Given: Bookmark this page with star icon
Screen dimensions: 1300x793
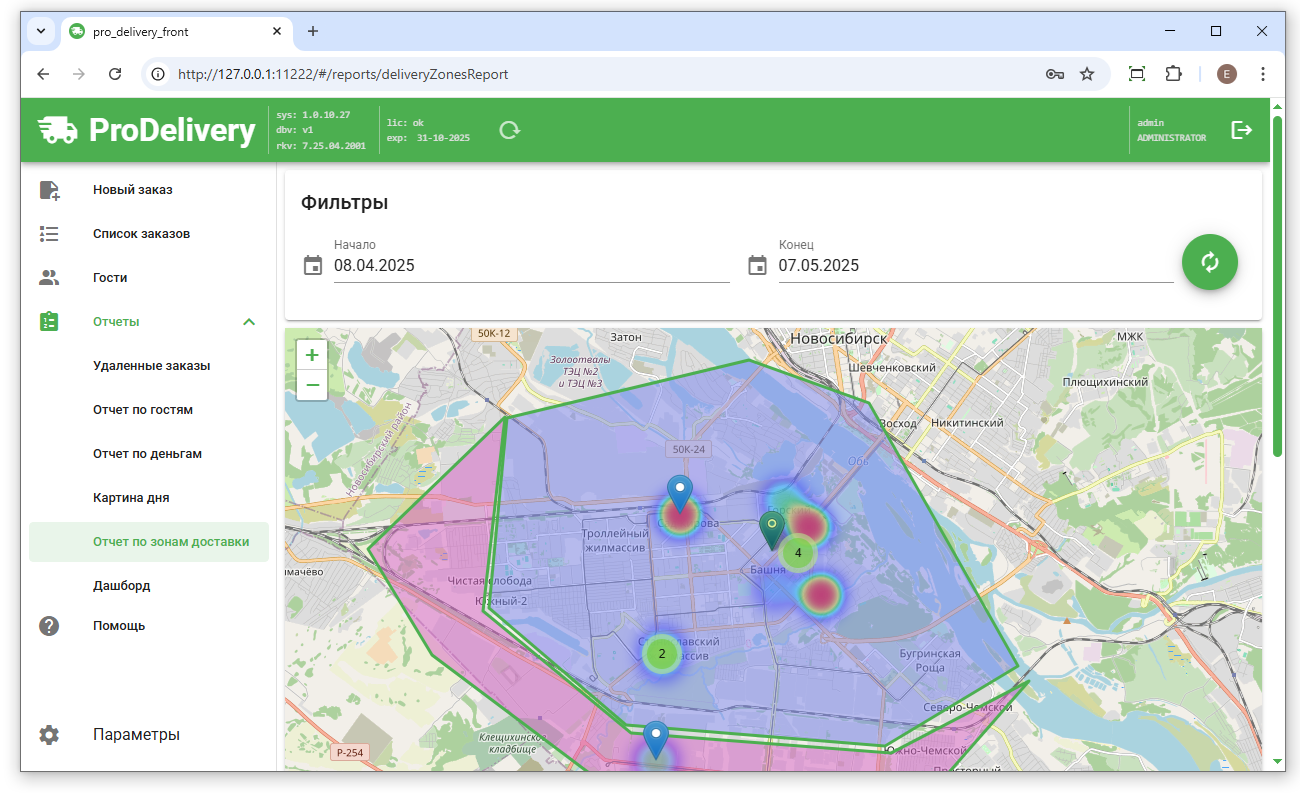Looking at the screenshot, I should (1087, 74).
